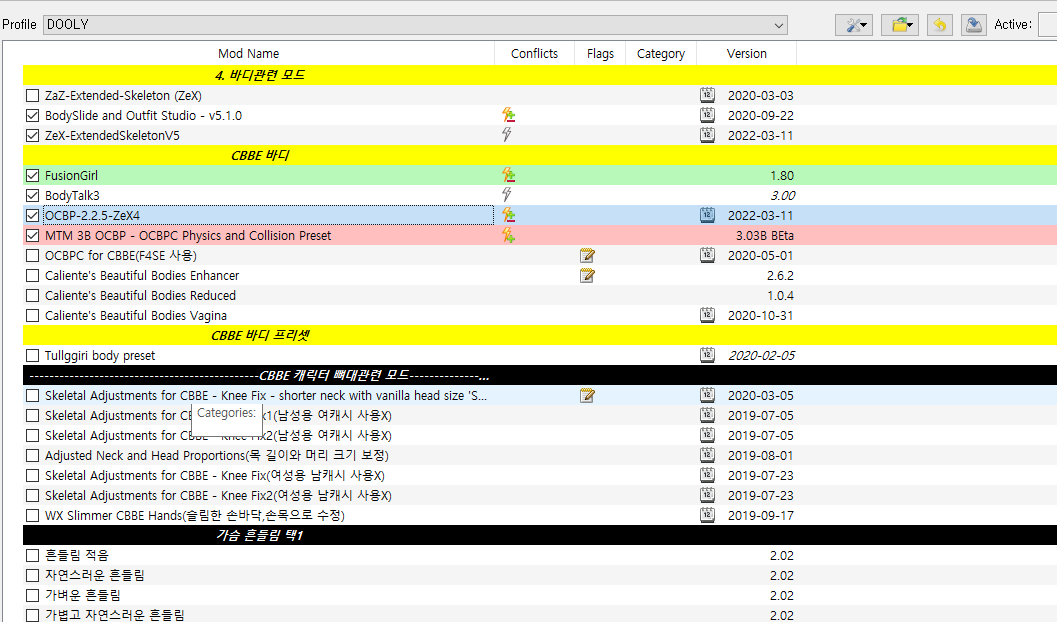This screenshot has height=622, width=1057.
Task: Enable WX Slimmer CBBE Hands checkbox
Action: pos(32,516)
